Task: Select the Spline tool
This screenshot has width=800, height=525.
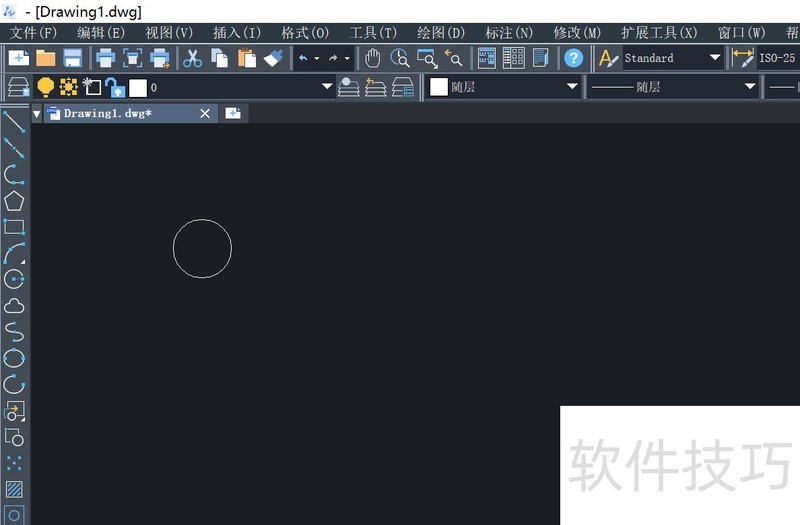Action: [14, 332]
